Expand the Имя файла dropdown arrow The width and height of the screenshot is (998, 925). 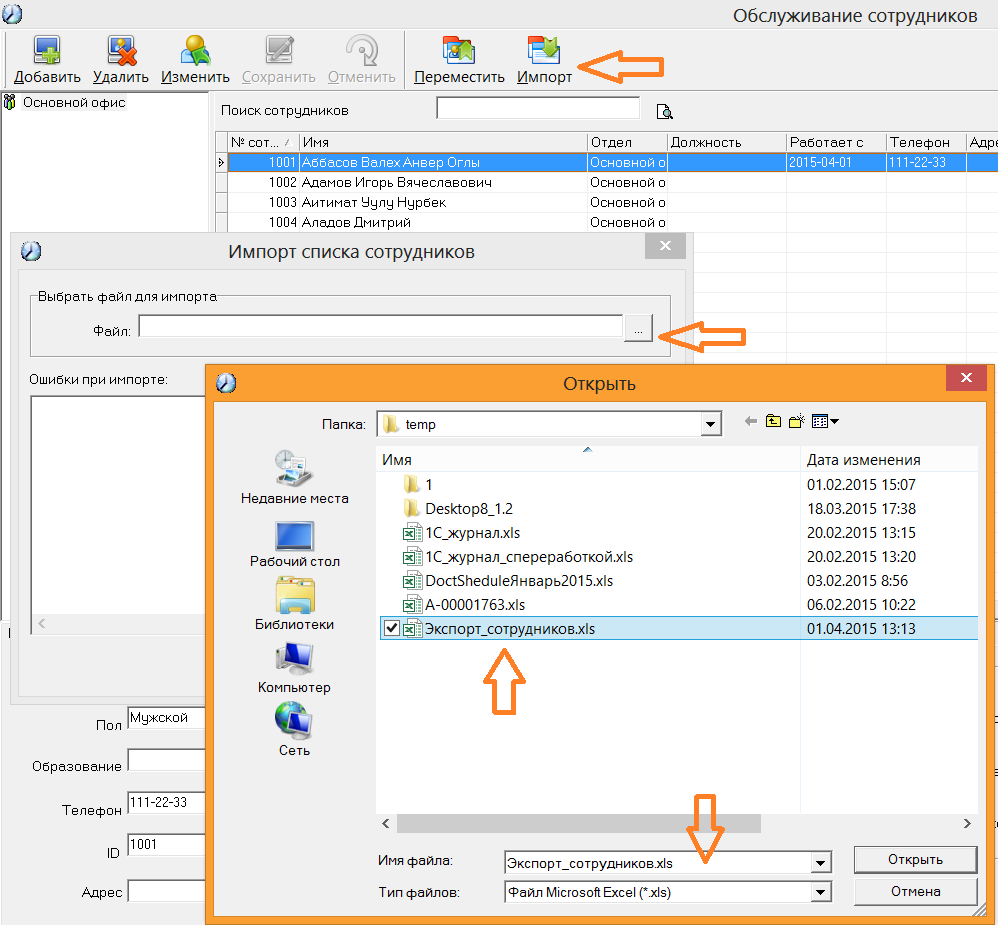(x=820, y=863)
